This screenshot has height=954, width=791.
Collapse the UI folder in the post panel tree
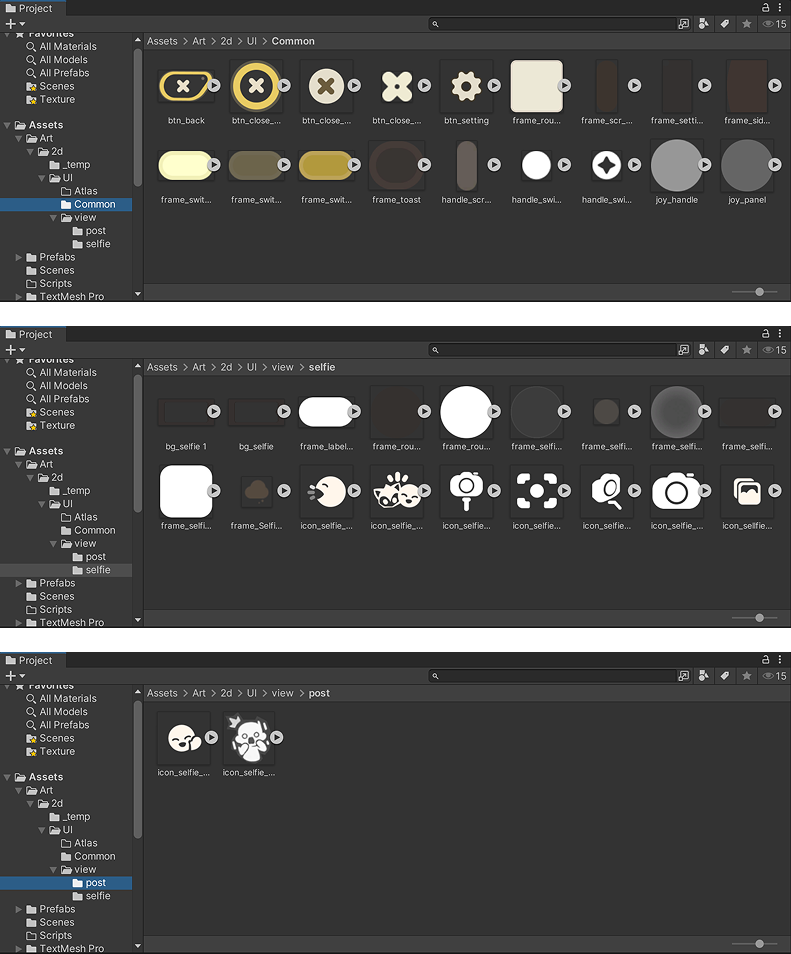tap(42, 830)
